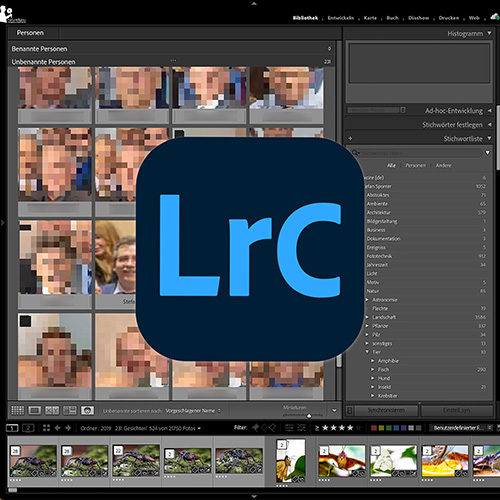Filter by first star rating

pyautogui.click(x=325, y=428)
